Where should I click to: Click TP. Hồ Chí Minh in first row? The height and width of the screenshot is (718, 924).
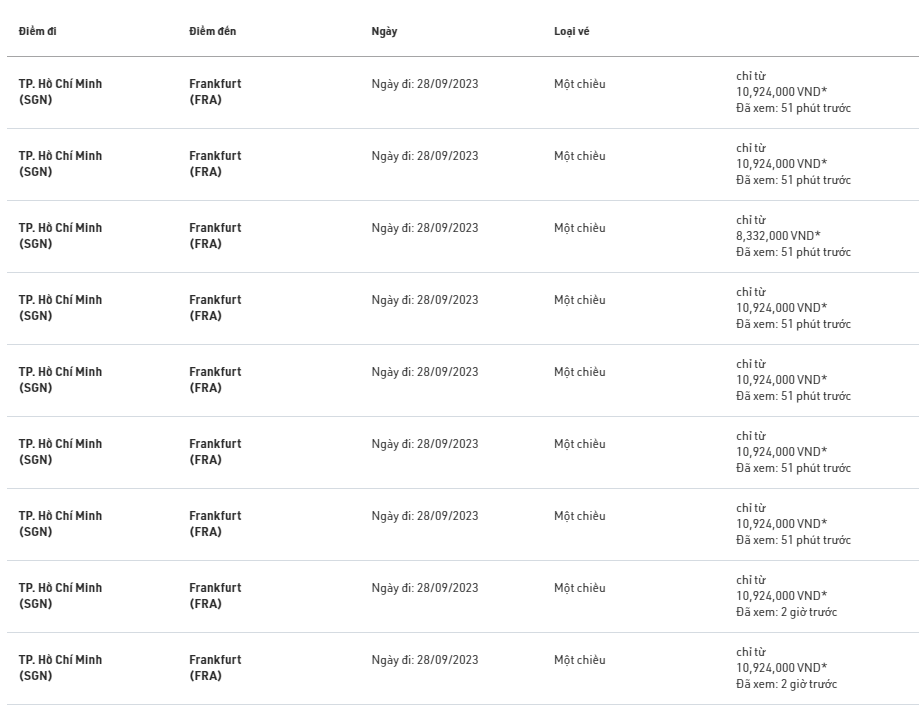point(60,92)
